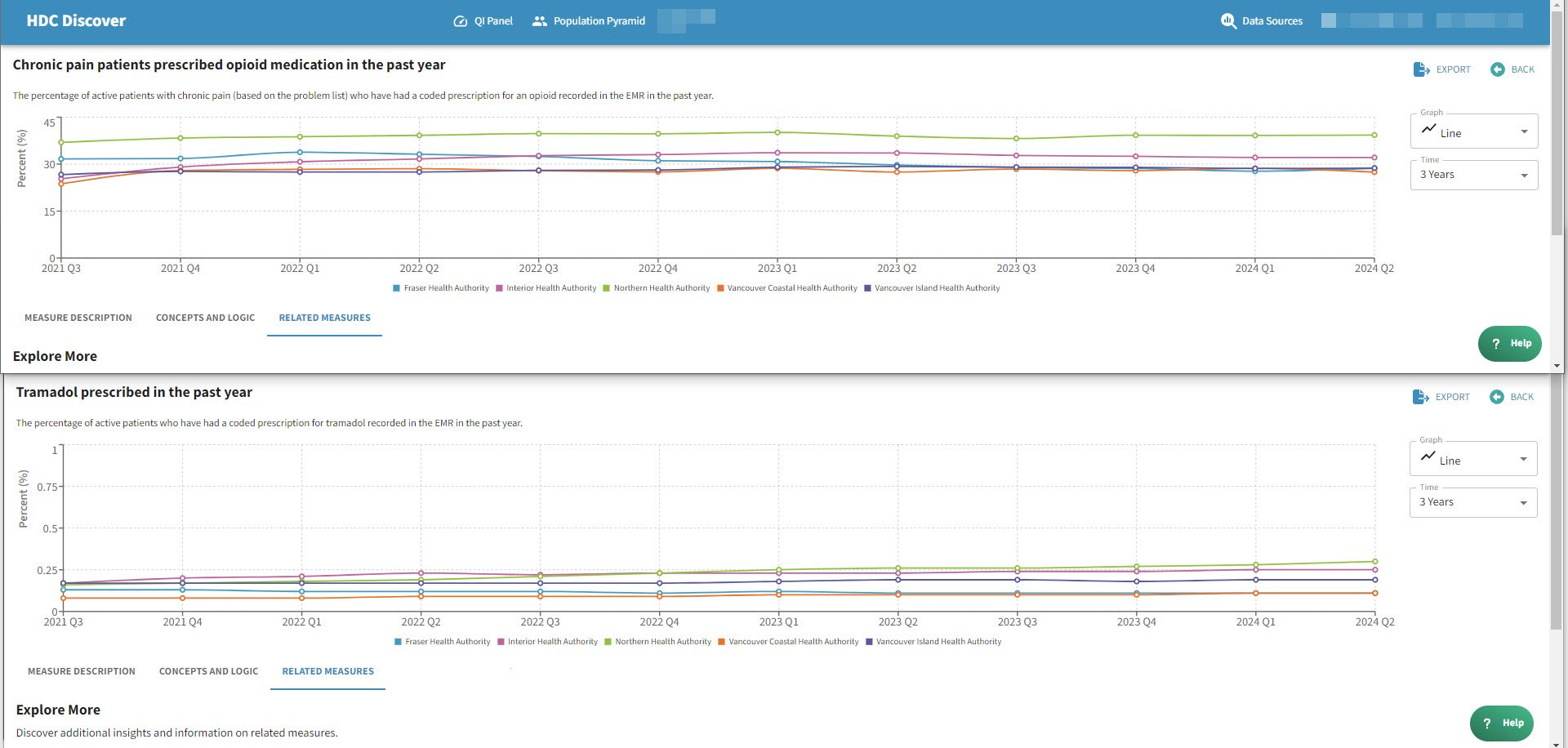This screenshot has height=748, width=1568.
Task: Click Back arrow icon on opioid chart
Action: pos(1497,69)
